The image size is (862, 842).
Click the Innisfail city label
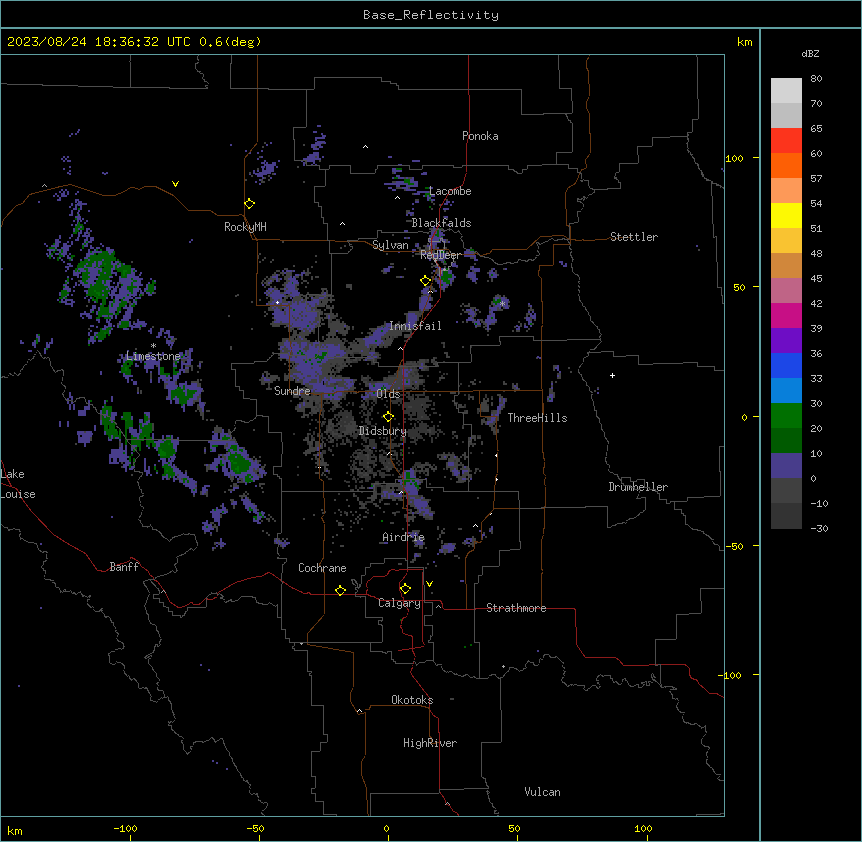[x=415, y=326]
